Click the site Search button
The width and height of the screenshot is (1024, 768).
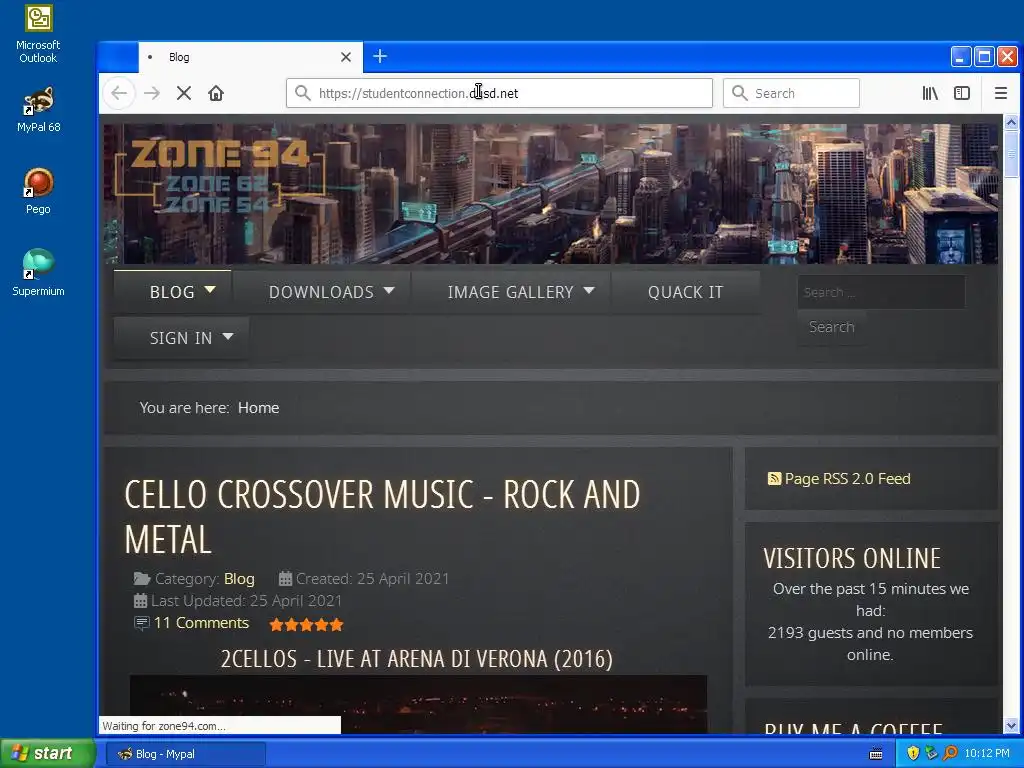[831, 327]
